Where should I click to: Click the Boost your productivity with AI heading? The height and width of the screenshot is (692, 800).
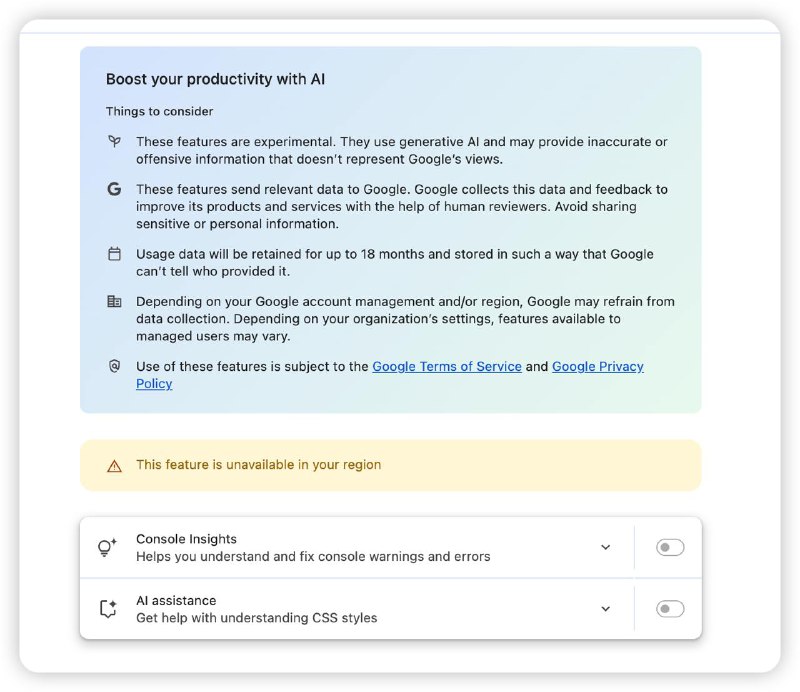(x=215, y=79)
